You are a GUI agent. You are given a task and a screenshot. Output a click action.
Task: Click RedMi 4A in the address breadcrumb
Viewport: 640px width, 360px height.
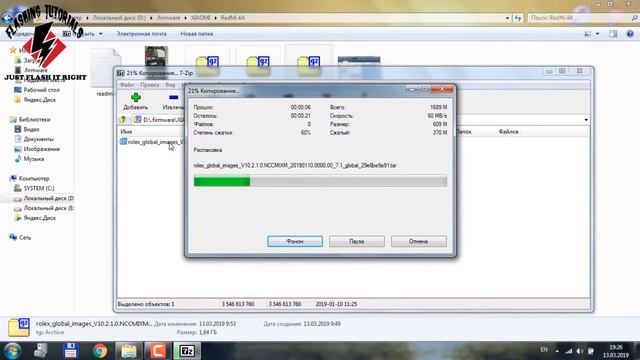(x=233, y=18)
